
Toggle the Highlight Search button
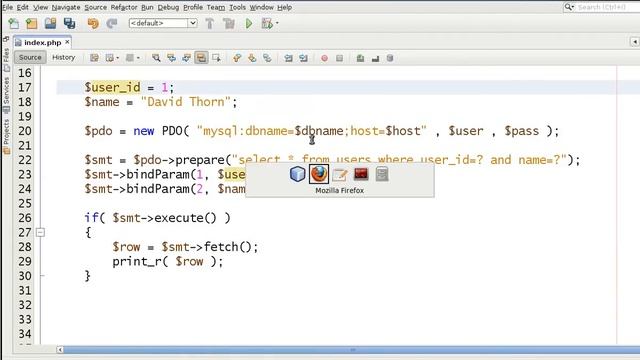(x=201, y=58)
